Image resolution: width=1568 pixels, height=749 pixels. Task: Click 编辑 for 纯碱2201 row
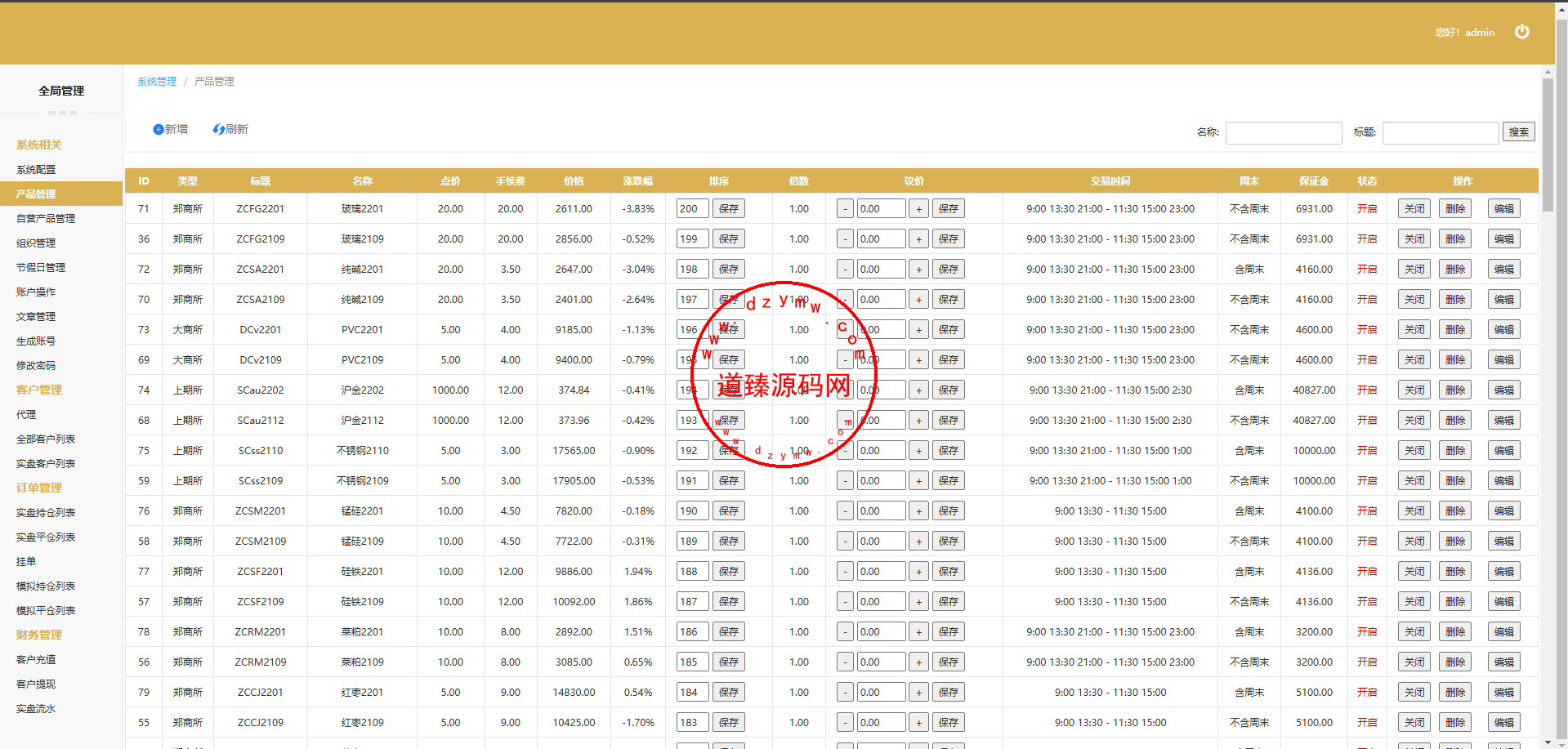click(x=1503, y=270)
